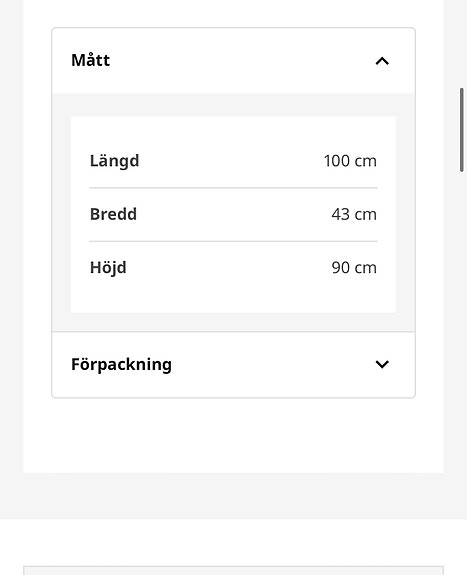Click the vertical scrollbar thumb
This screenshot has height=575, width=467.
462,130
